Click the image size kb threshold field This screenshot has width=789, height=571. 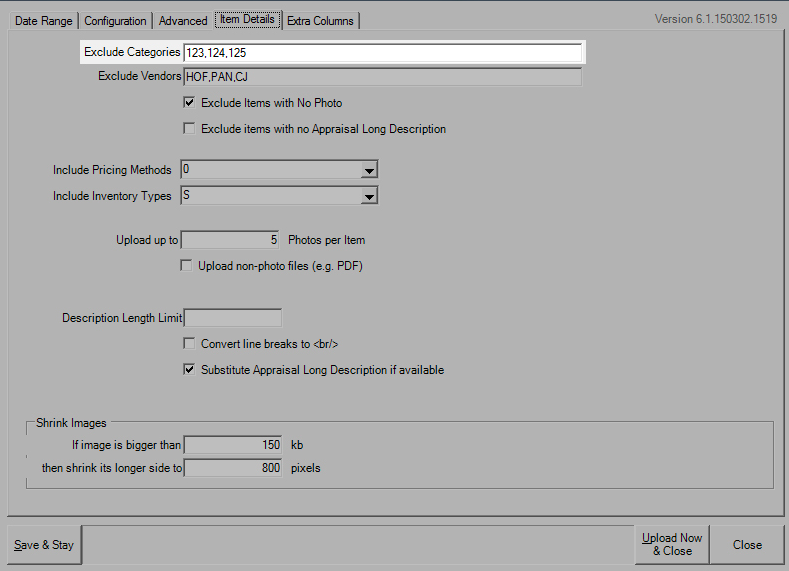pos(232,445)
